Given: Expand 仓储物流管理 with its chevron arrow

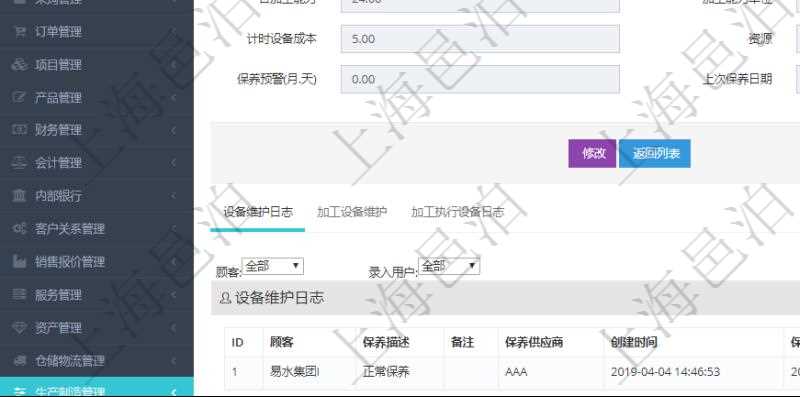Looking at the screenshot, I should tap(173, 361).
